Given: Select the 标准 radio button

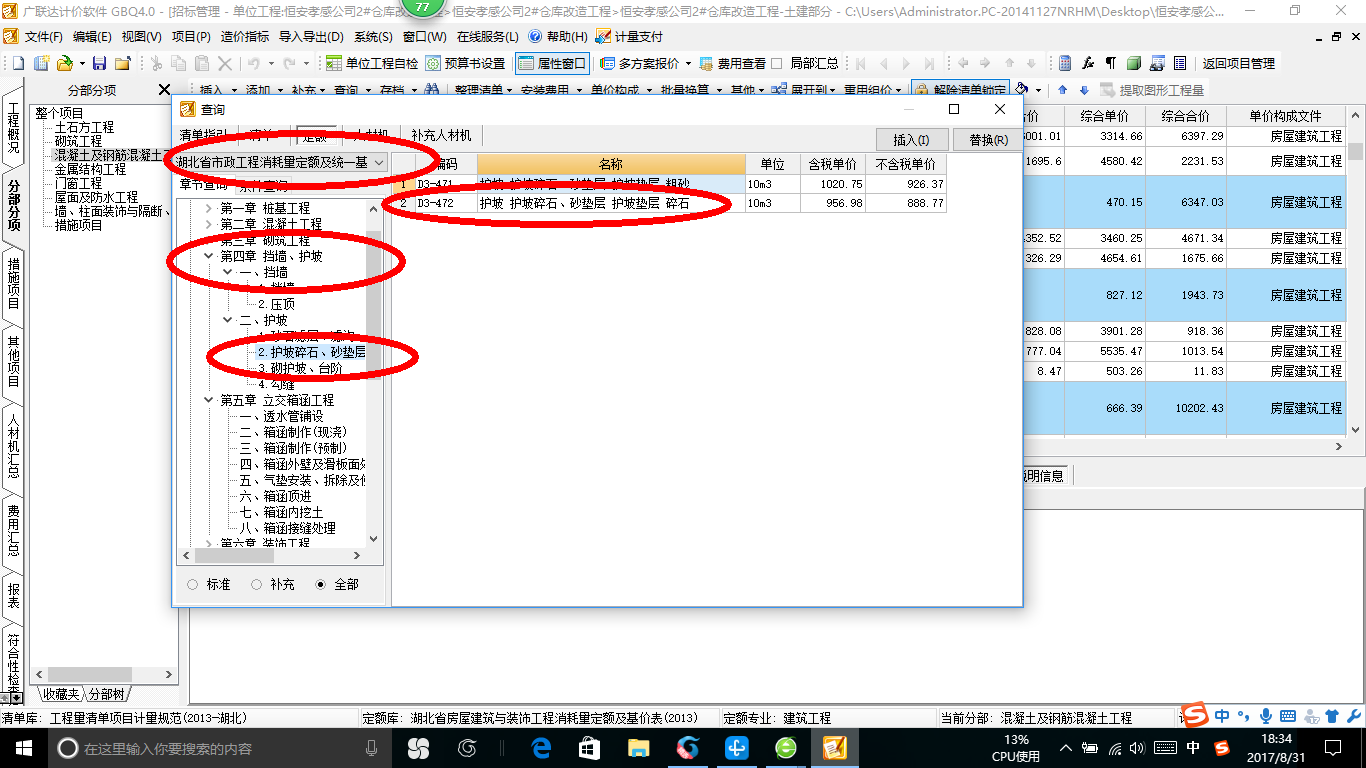Looking at the screenshot, I should pos(193,584).
